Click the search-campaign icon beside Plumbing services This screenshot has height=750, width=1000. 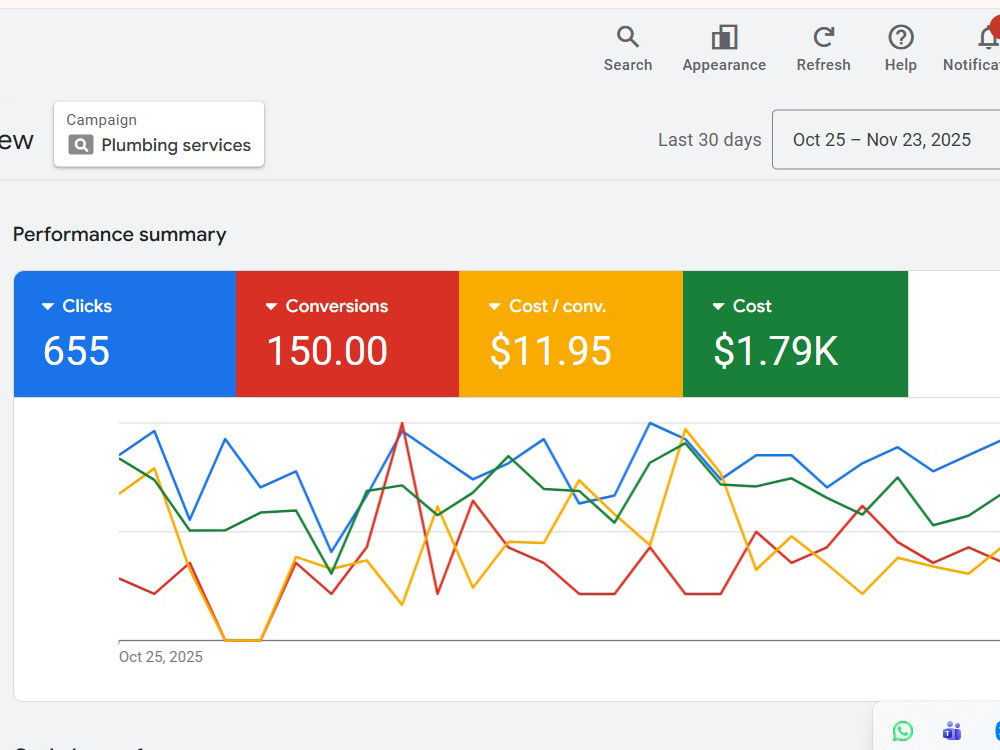click(80, 145)
